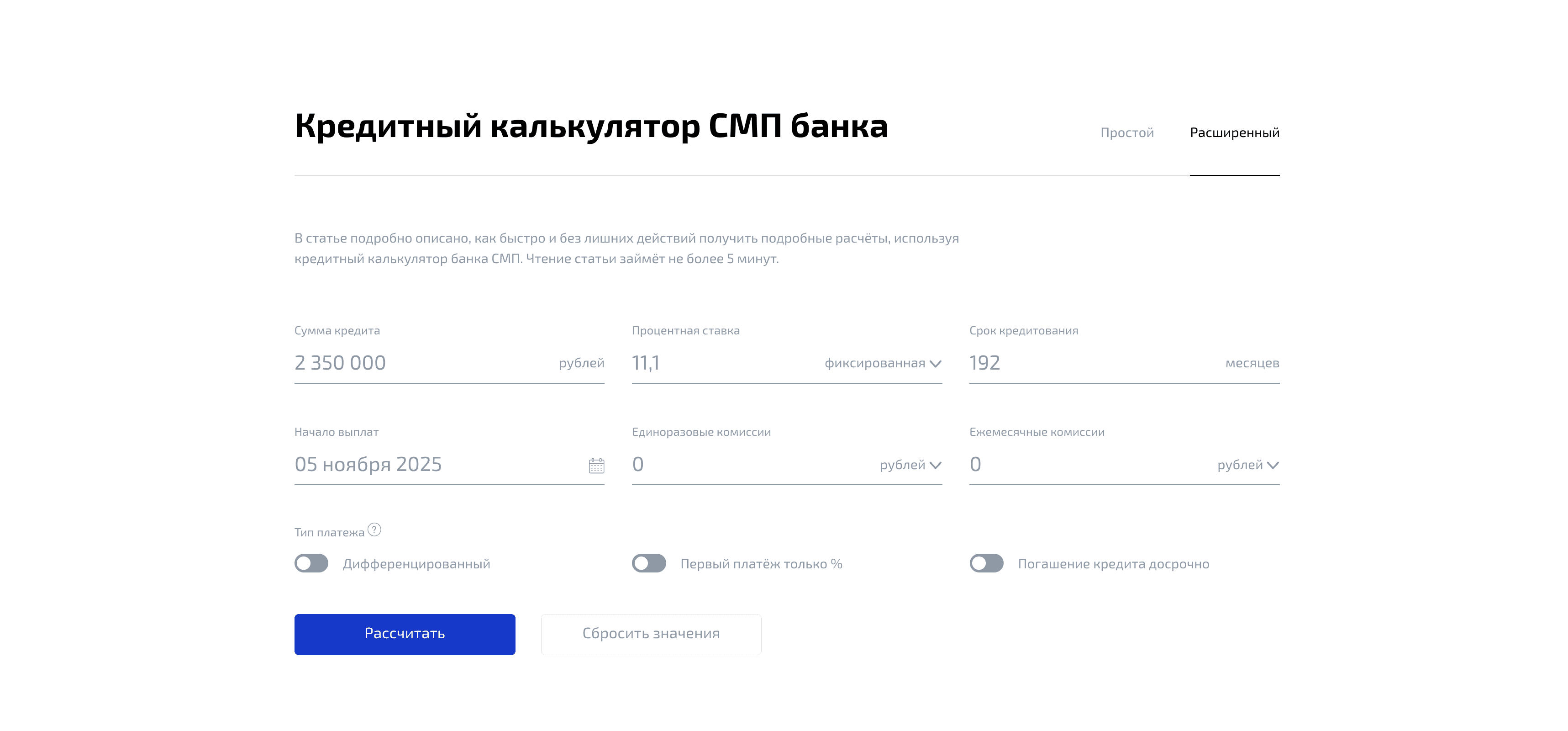Click the chevron beside one-time commissions currency
1568x731 pixels.
pos(936,466)
